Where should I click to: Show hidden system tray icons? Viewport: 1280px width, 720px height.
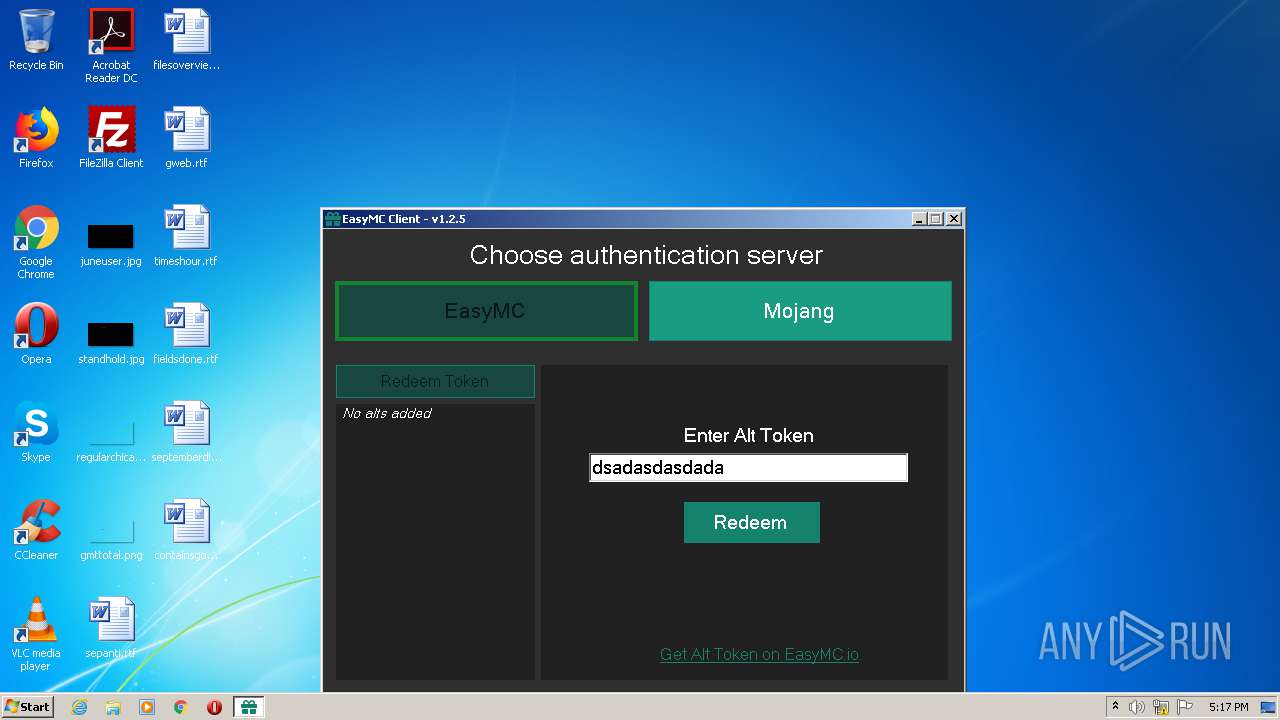pos(1115,707)
